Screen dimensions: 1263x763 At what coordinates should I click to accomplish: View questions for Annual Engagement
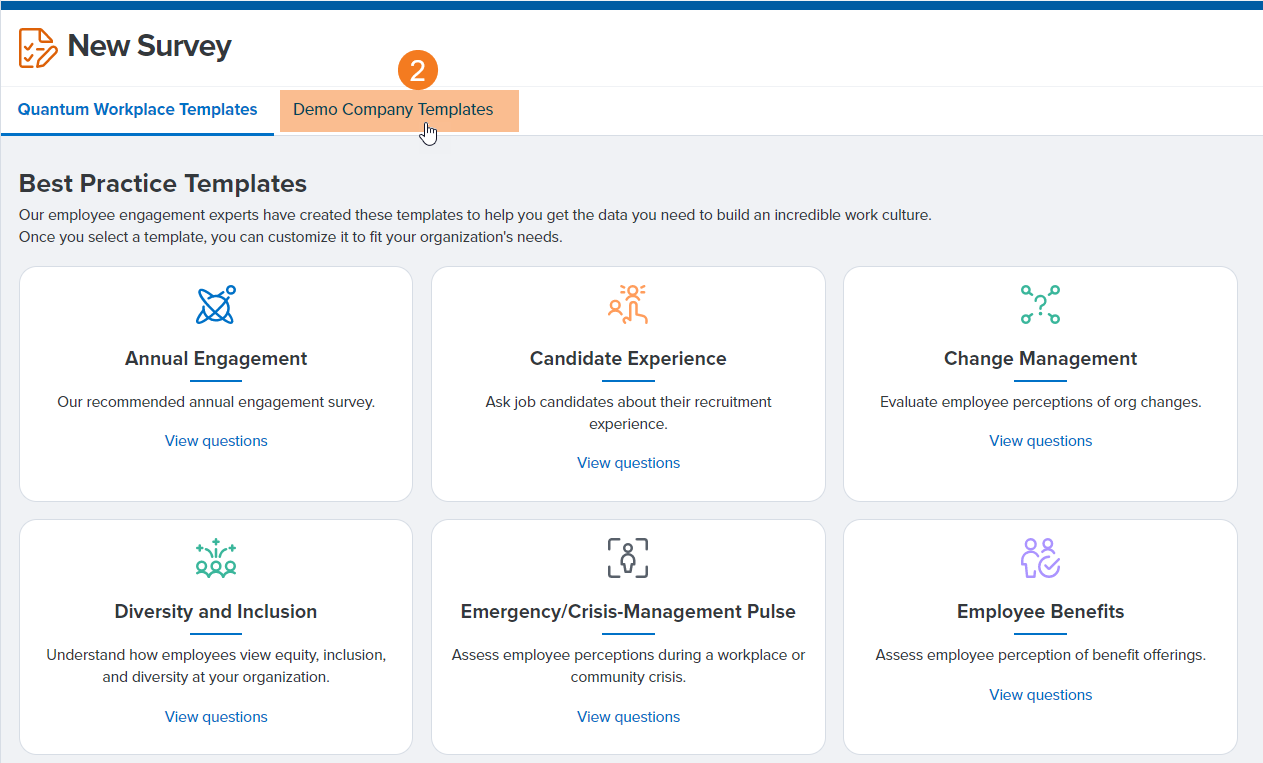tap(216, 441)
